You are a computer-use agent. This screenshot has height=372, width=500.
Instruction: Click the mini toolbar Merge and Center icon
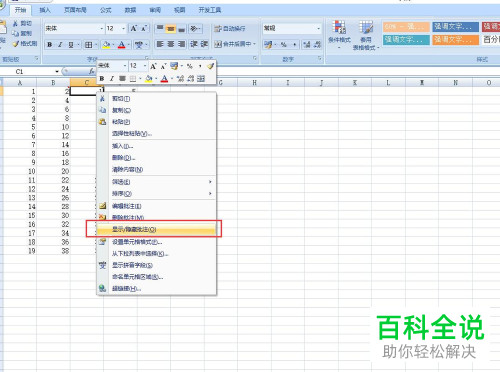click(201, 79)
